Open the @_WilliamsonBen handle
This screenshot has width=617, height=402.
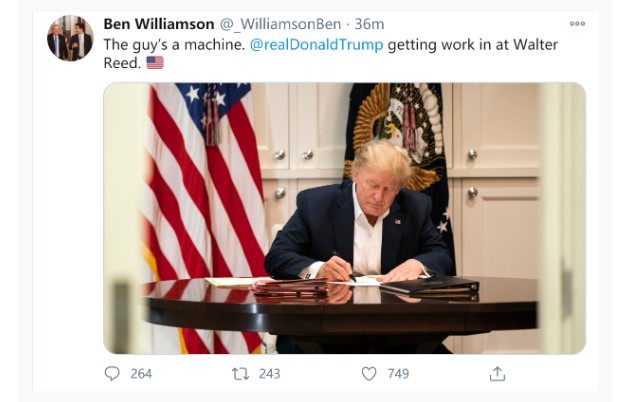click(x=280, y=24)
